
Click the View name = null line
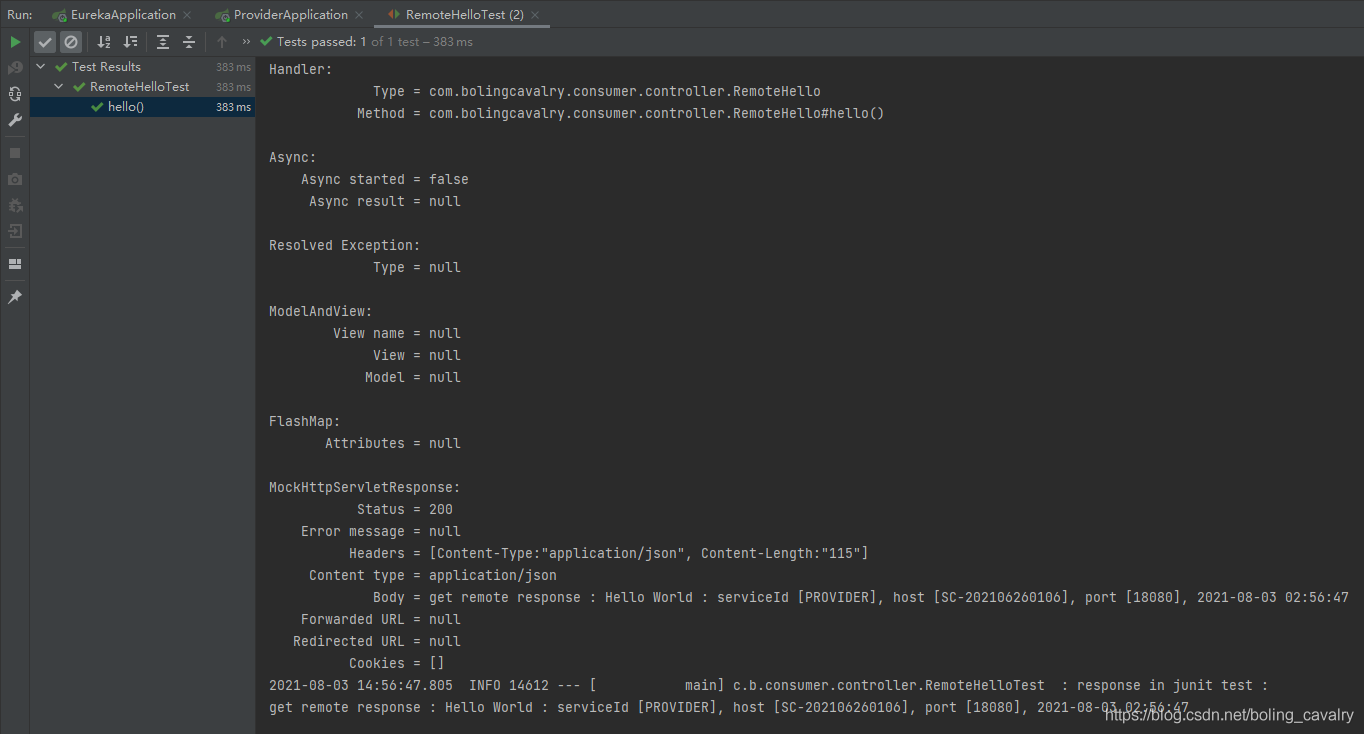397,333
